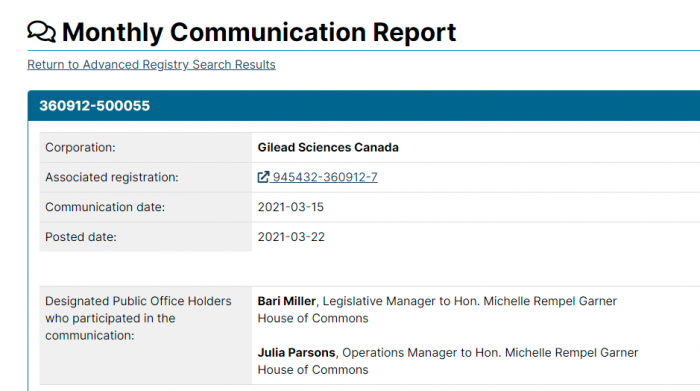The height and width of the screenshot is (391, 700).
Task: Click communication date value 2021-03-15
Action: tap(291, 207)
